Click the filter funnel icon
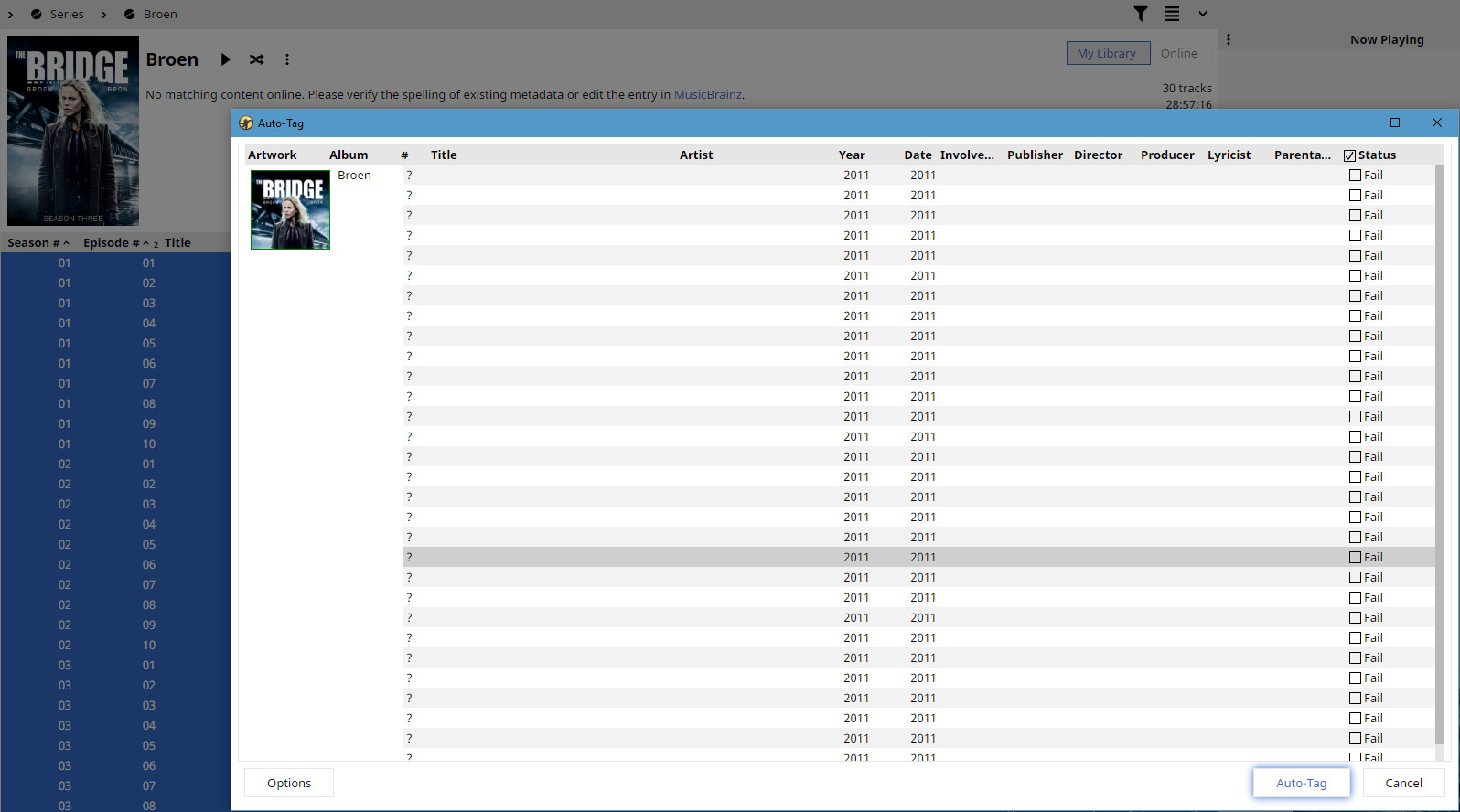 [x=1141, y=14]
